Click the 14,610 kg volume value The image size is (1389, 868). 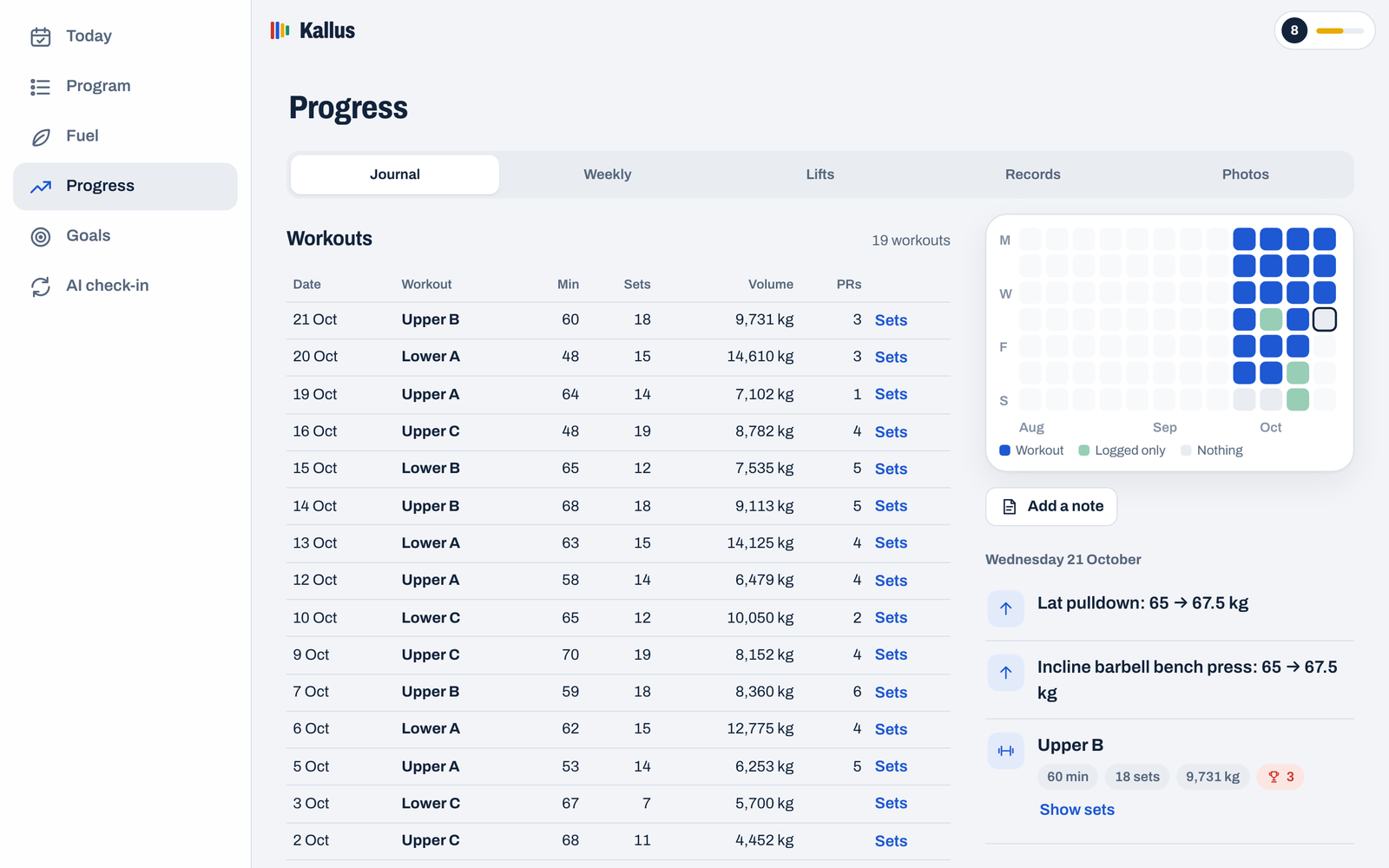point(760,357)
